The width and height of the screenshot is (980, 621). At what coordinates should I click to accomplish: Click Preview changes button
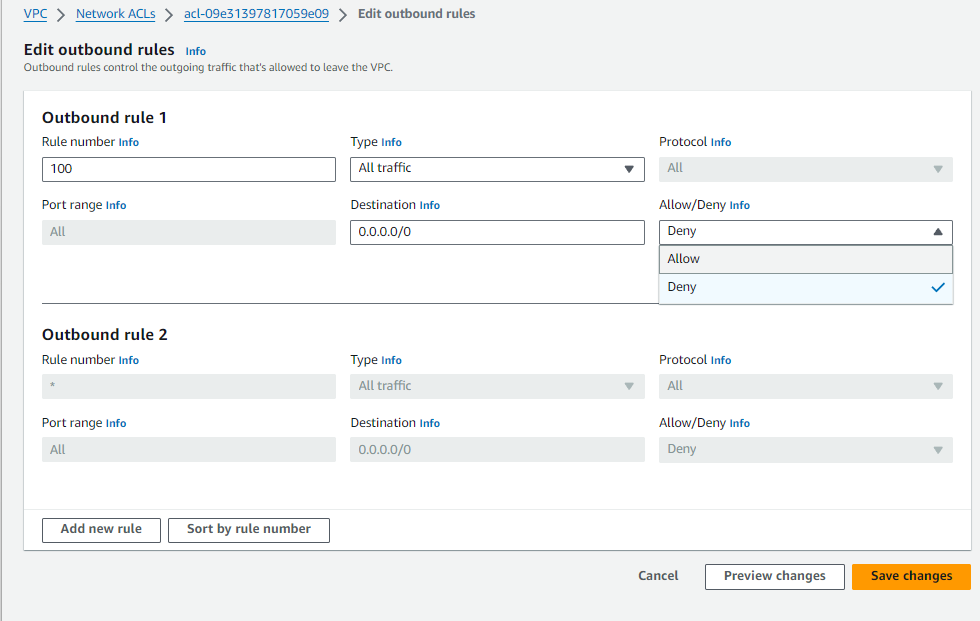coord(774,577)
